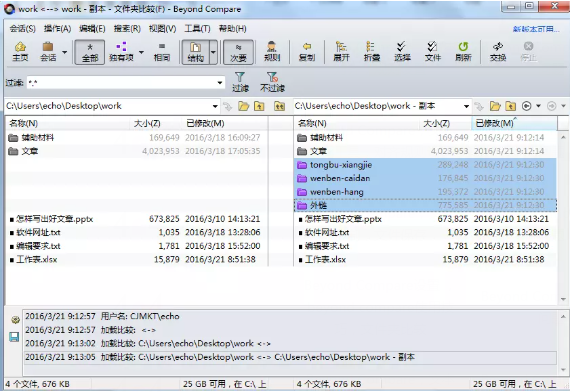This screenshot has height=392, width=570.
Task: Open the 规则 rules dialog
Action: click(x=272, y=52)
